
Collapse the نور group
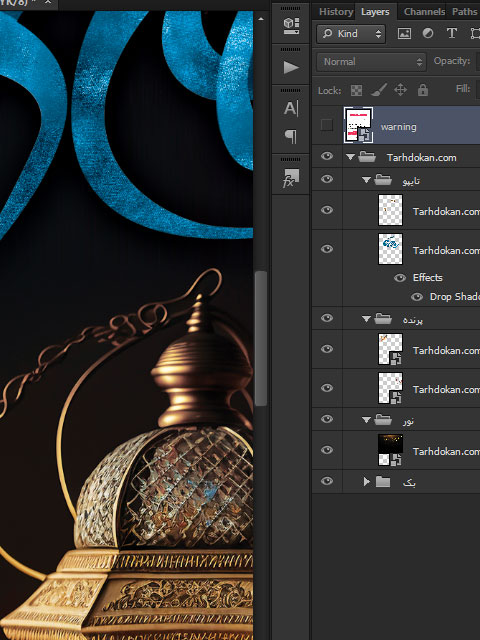coord(366,420)
